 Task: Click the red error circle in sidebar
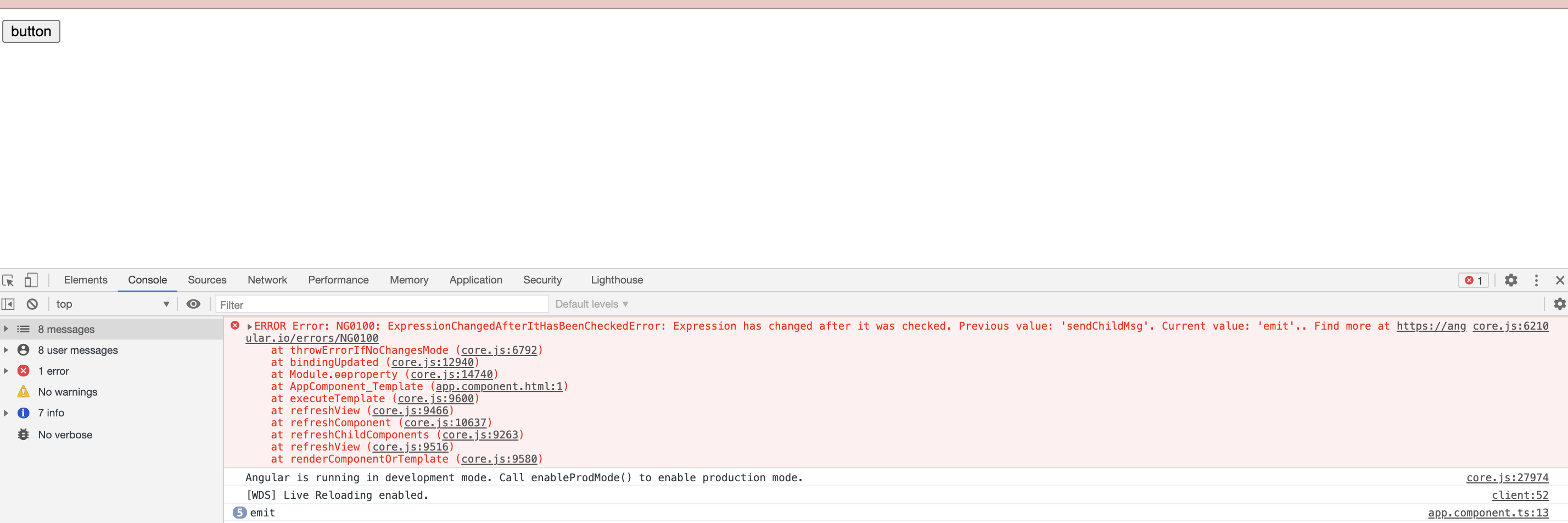[23, 371]
